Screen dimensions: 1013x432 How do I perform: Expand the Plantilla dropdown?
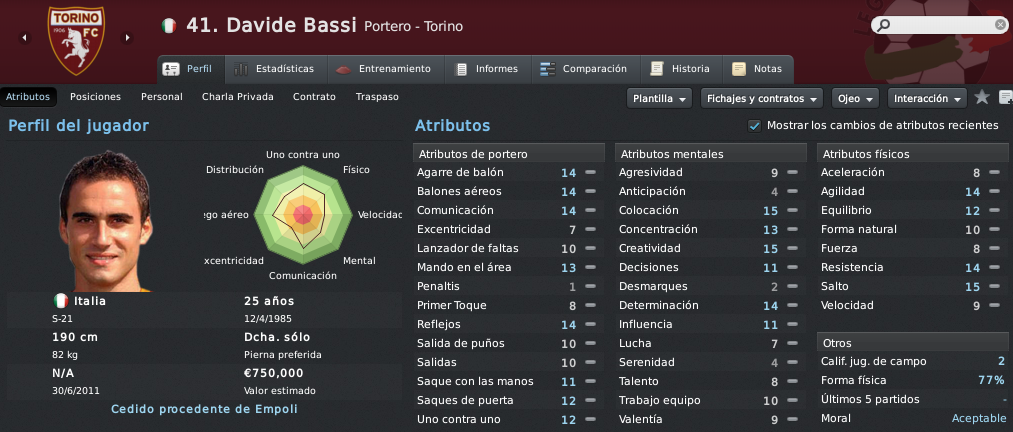coord(659,98)
